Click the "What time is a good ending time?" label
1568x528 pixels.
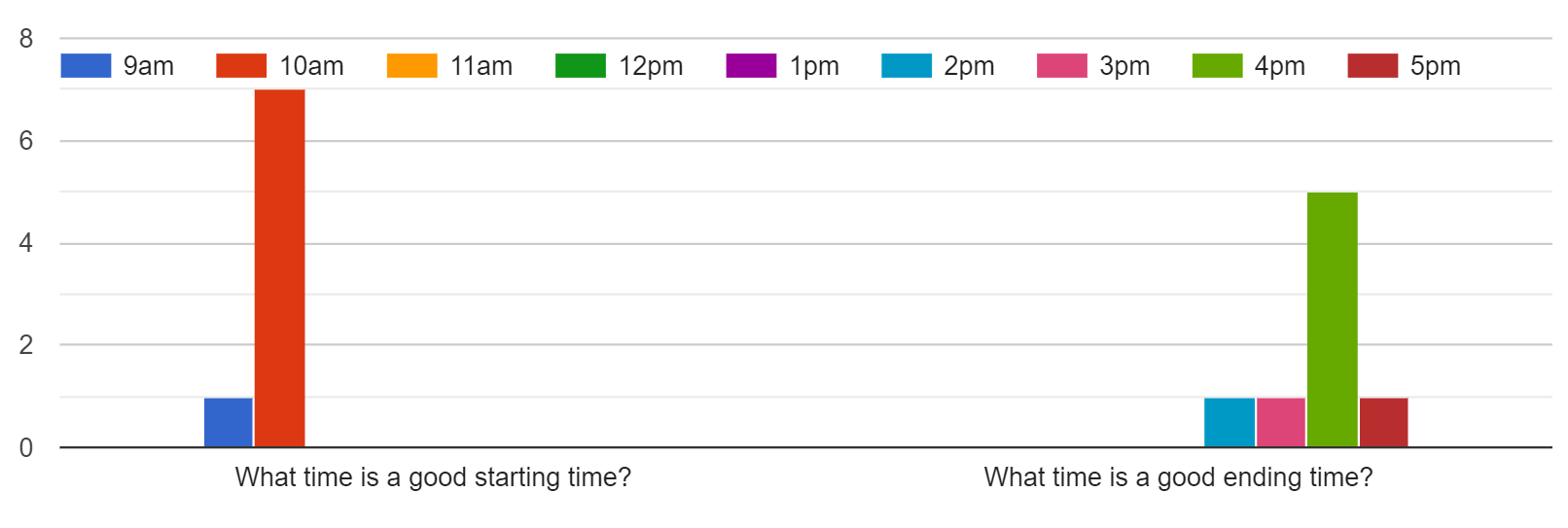[1178, 477]
